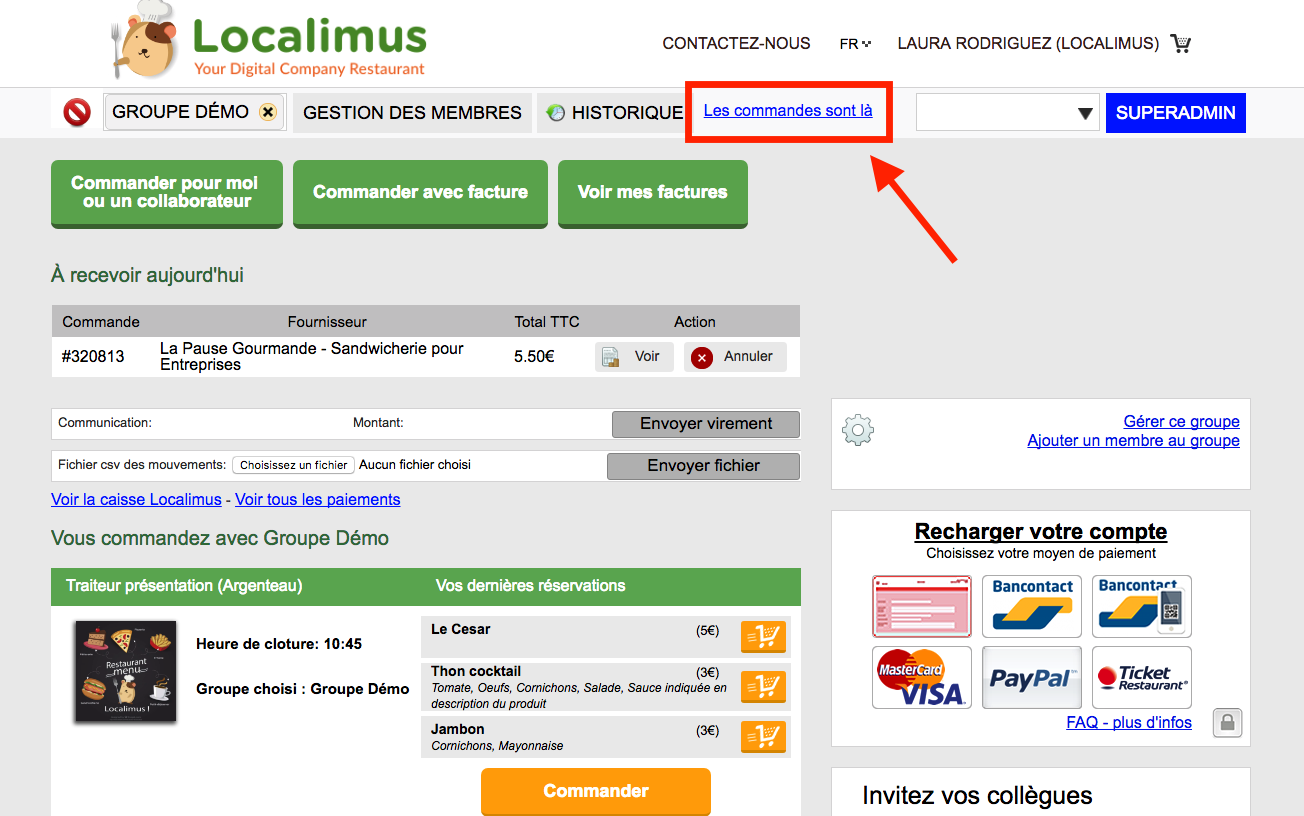Add Le Cesar to cart
Viewport: 1304px width, 816px height.
[x=763, y=637]
